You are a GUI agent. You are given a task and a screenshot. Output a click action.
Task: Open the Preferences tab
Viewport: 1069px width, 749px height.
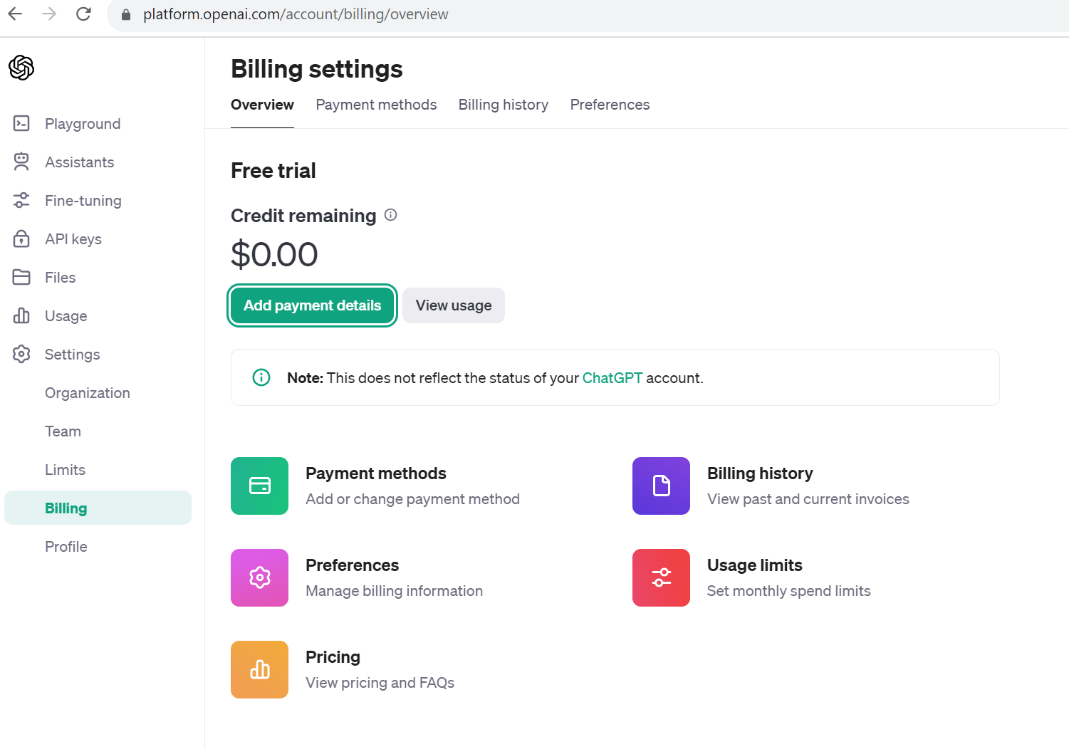point(610,105)
